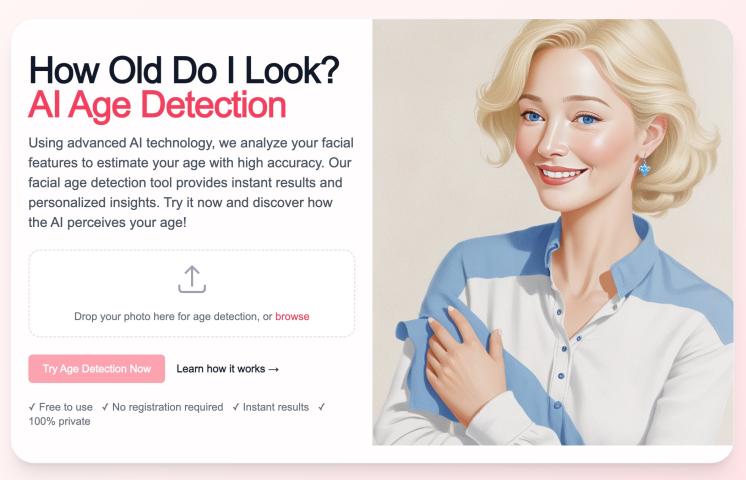Screen dimensions: 746x480
Task: Click the checkmark beside "No registration required"
Action: coord(105,407)
